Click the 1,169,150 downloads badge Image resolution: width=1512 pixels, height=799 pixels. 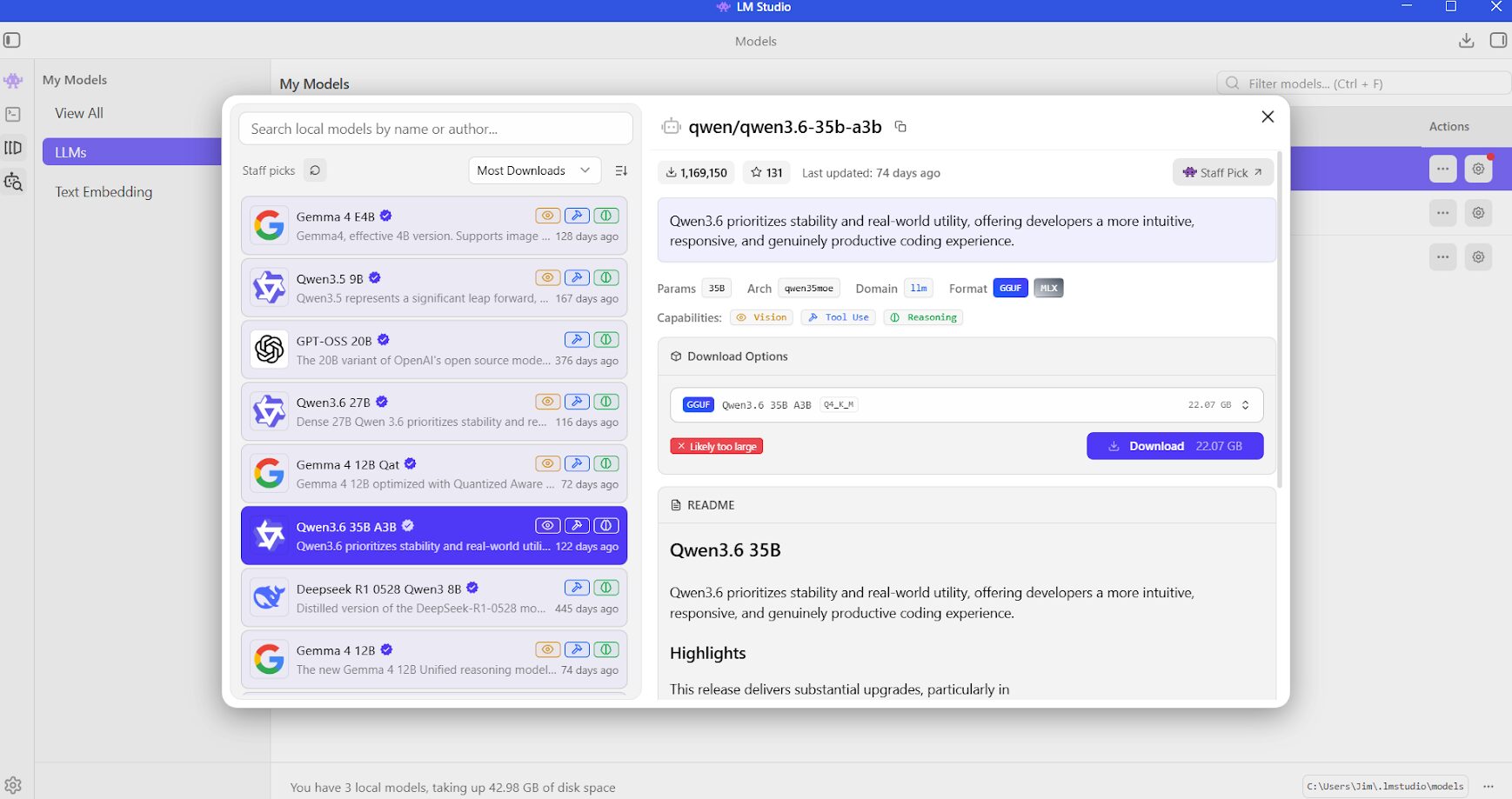[696, 172]
